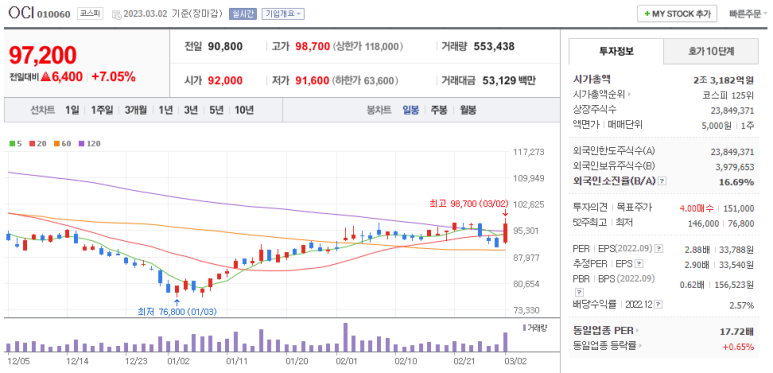
Task: Click the green 5-day moving average swatch
Action: point(12,144)
